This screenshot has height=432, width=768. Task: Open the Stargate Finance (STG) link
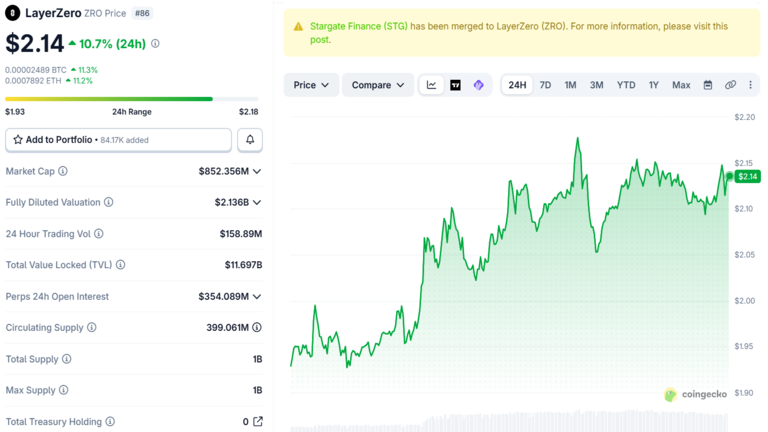click(x=359, y=26)
